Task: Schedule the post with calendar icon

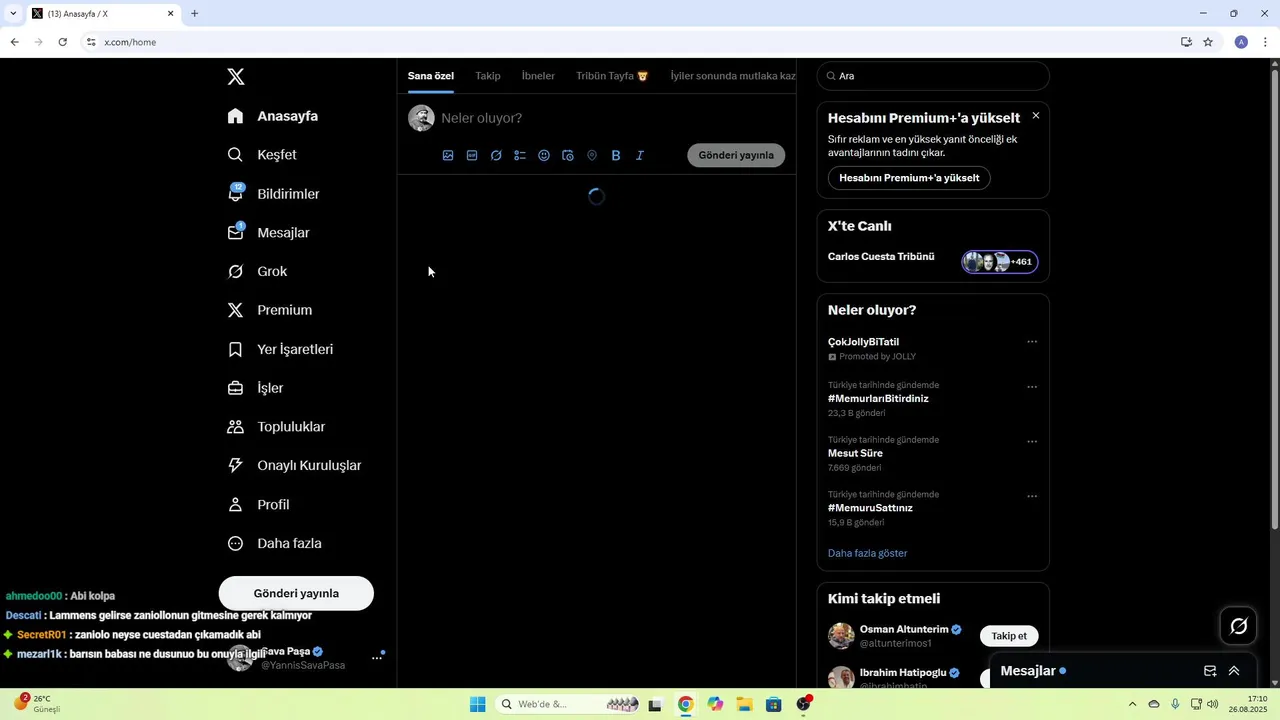Action: click(x=568, y=156)
